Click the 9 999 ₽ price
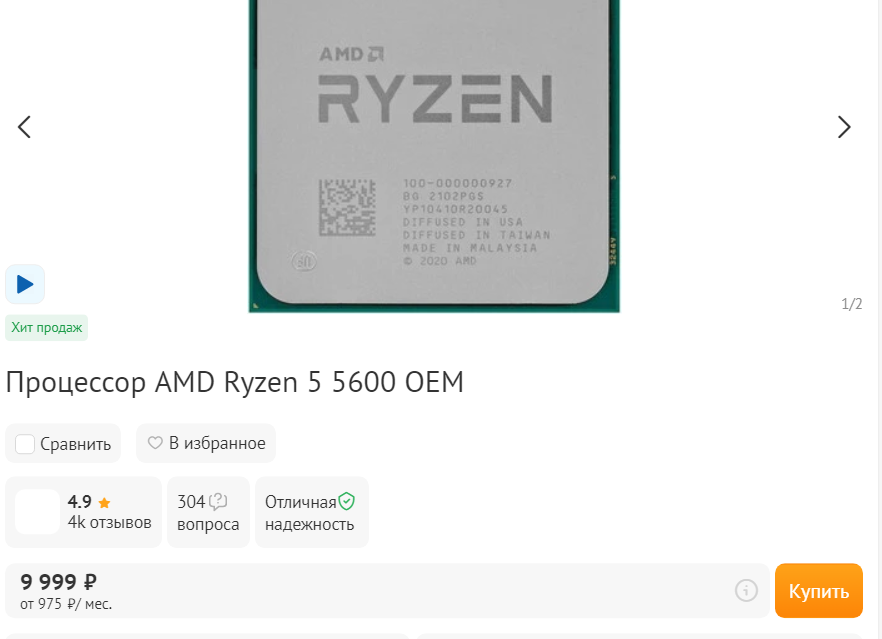This screenshot has width=882, height=639. 58,582
